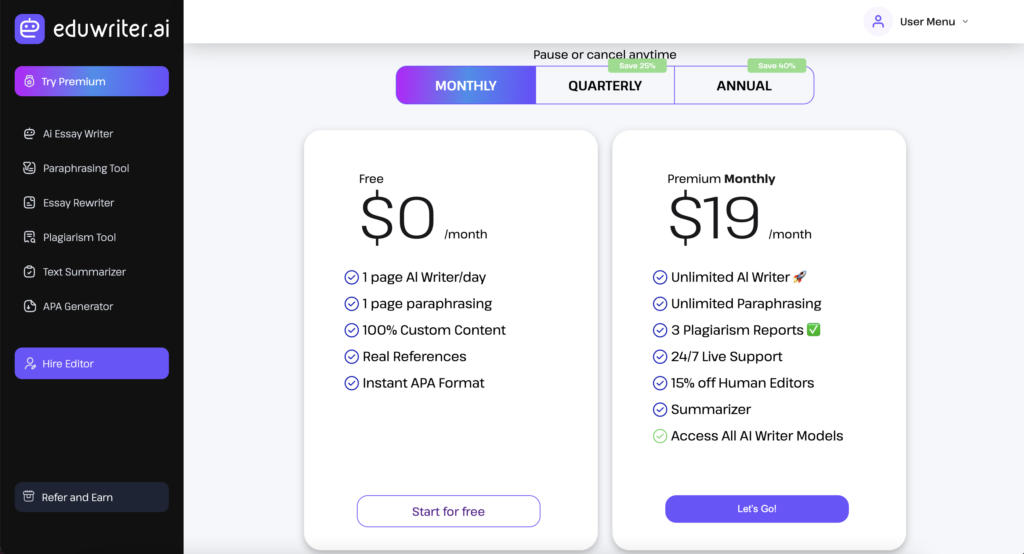Click the Start for free button

click(x=448, y=511)
